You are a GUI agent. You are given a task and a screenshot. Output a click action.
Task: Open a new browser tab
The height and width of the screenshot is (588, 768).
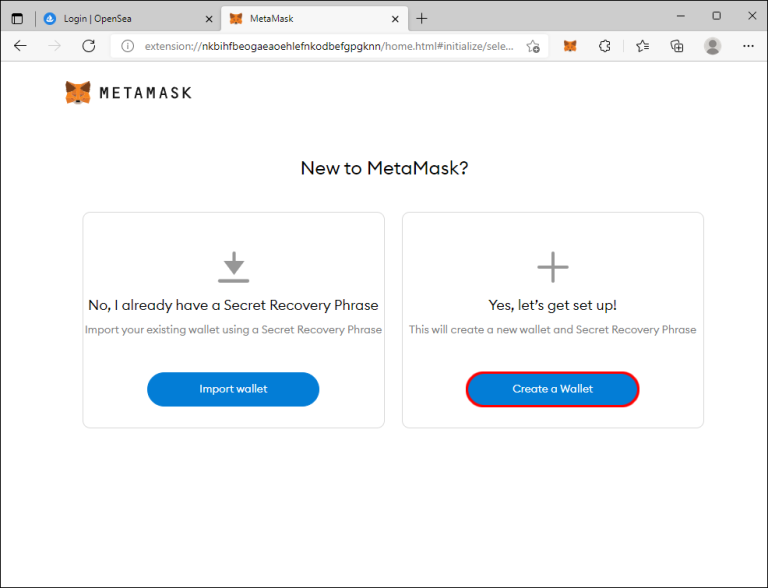tap(421, 18)
